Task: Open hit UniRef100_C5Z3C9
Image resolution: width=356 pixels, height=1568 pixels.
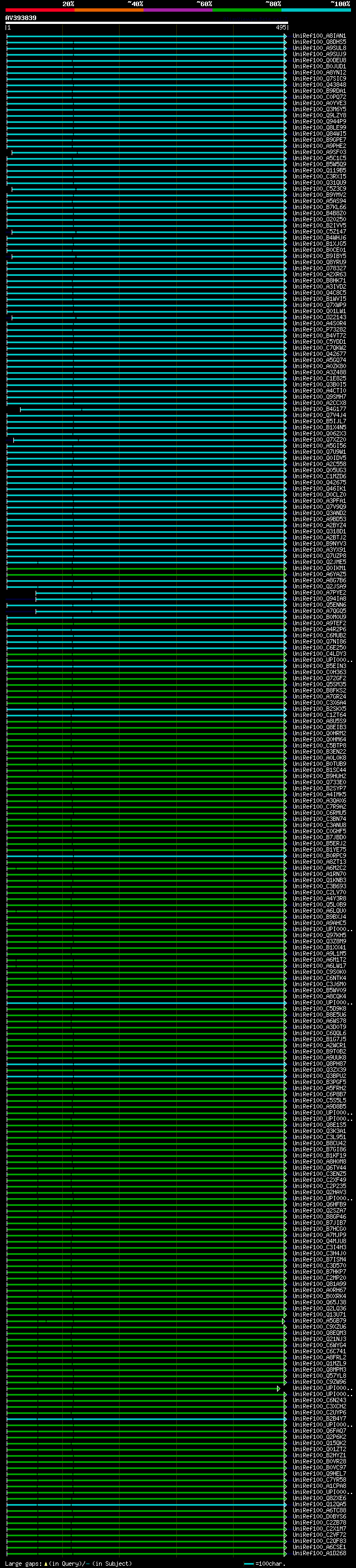Action: [319, 189]
